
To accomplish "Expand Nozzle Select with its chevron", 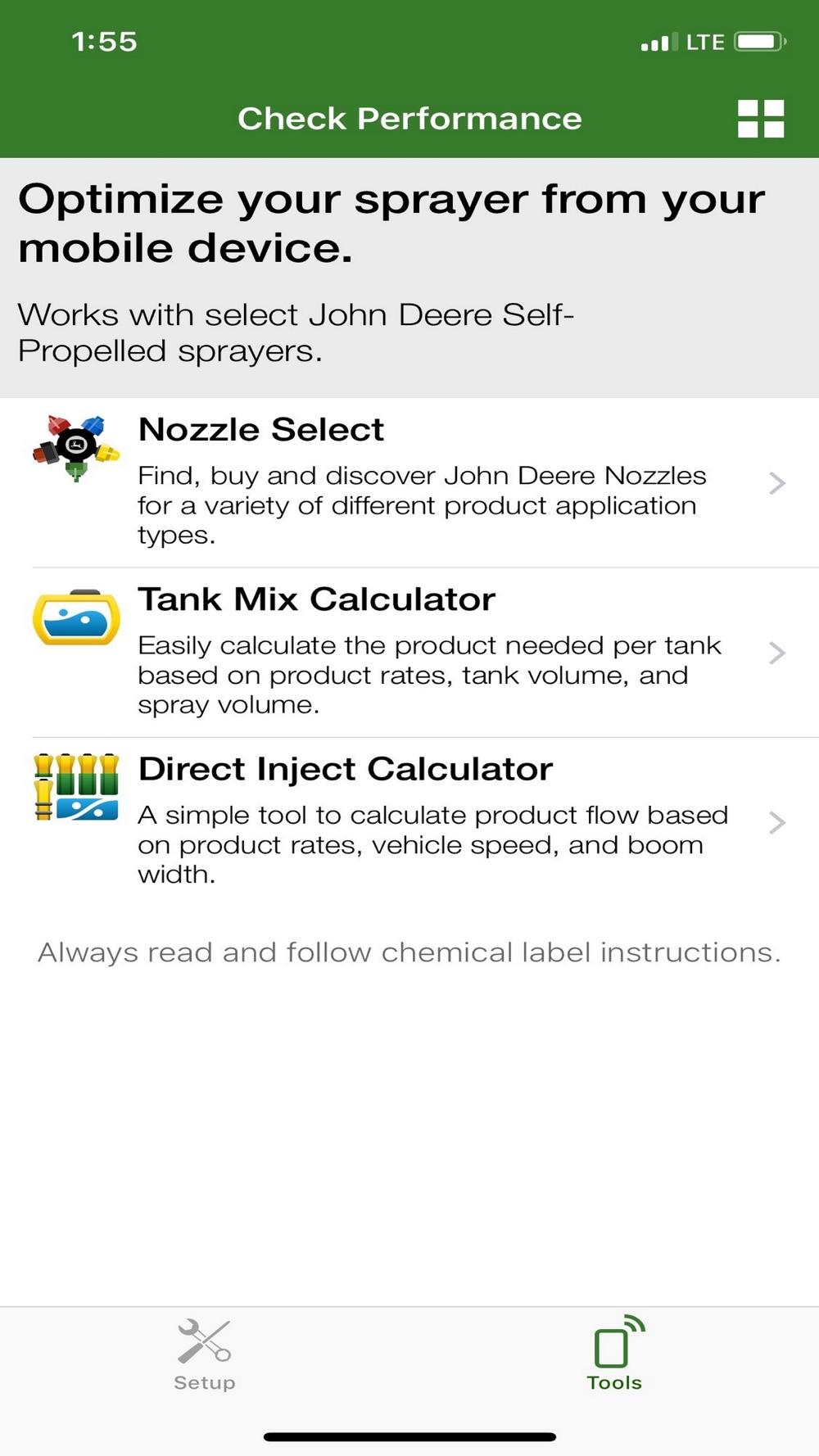I will click(777, 483).
